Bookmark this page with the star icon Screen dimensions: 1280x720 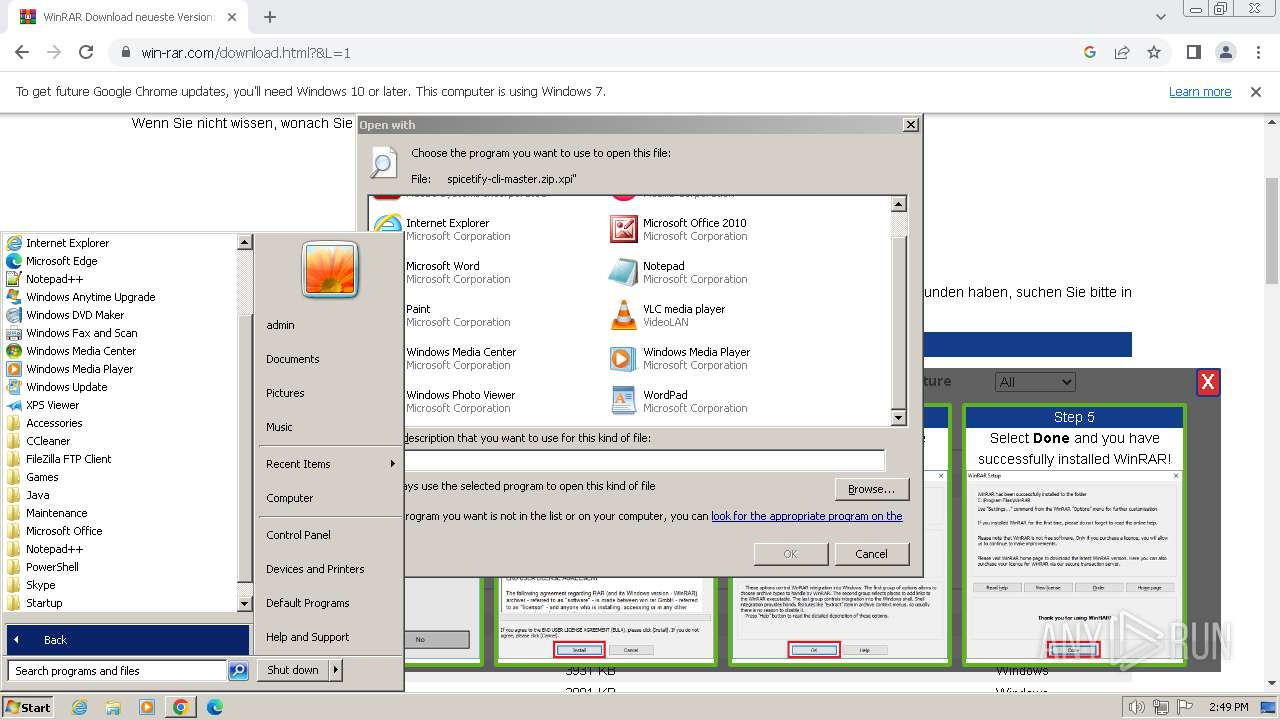coord(1154,52)
